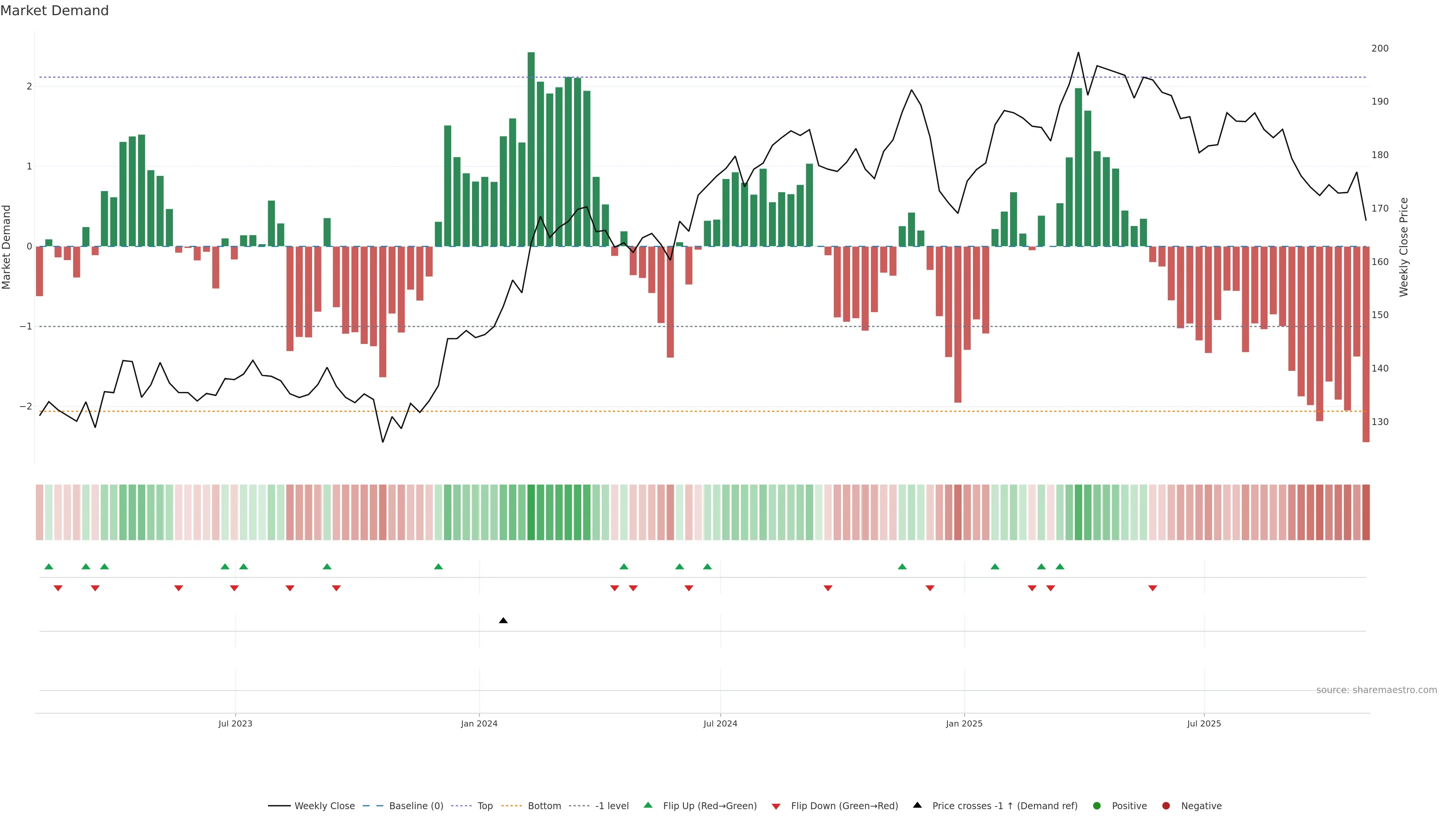Click the leftmost green Flip Up triangle marker
This screenshot has height=819, width=1456.
tap(49, 566)
